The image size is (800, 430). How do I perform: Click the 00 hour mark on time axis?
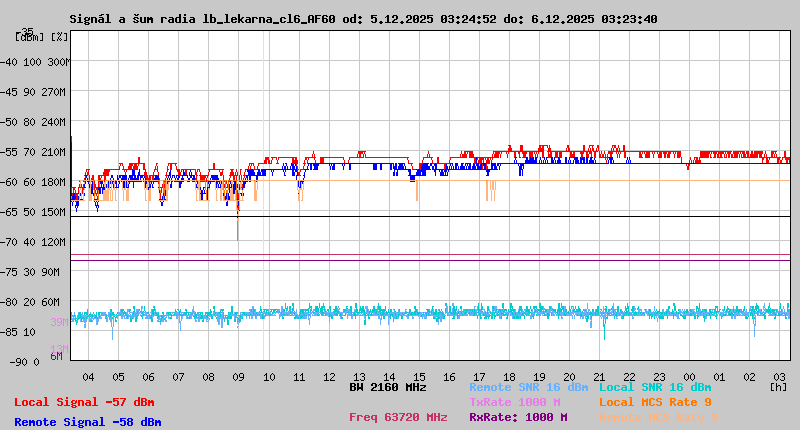point(690,376)
